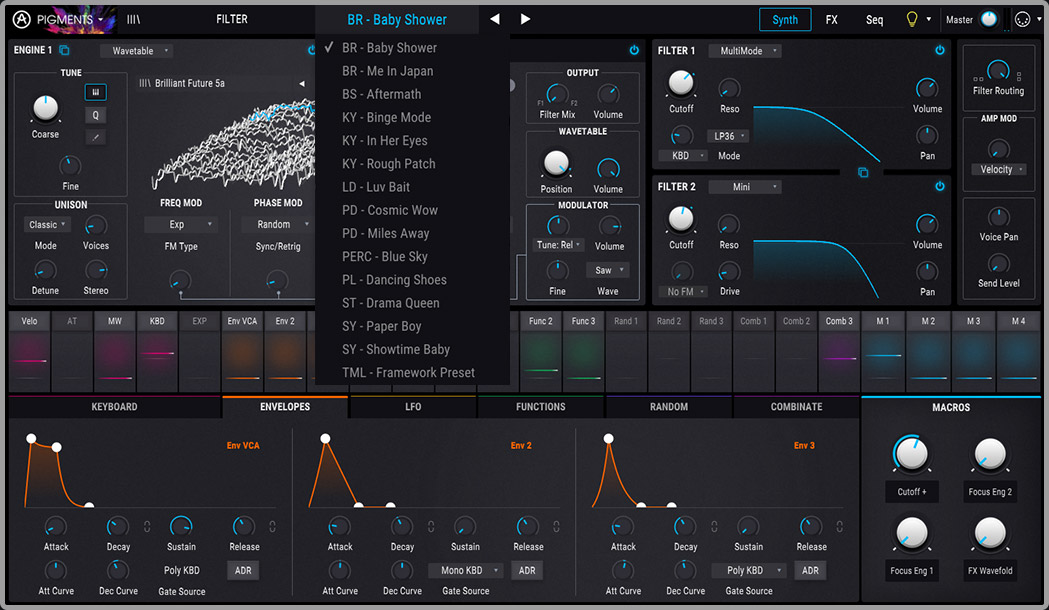Click the Cutoff + macro knob

911,454
